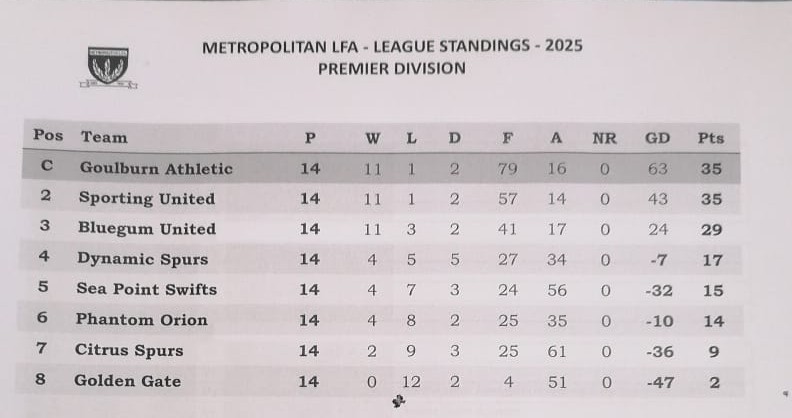Select Goulburn Athletic's 79 goals for

point(508,169)
